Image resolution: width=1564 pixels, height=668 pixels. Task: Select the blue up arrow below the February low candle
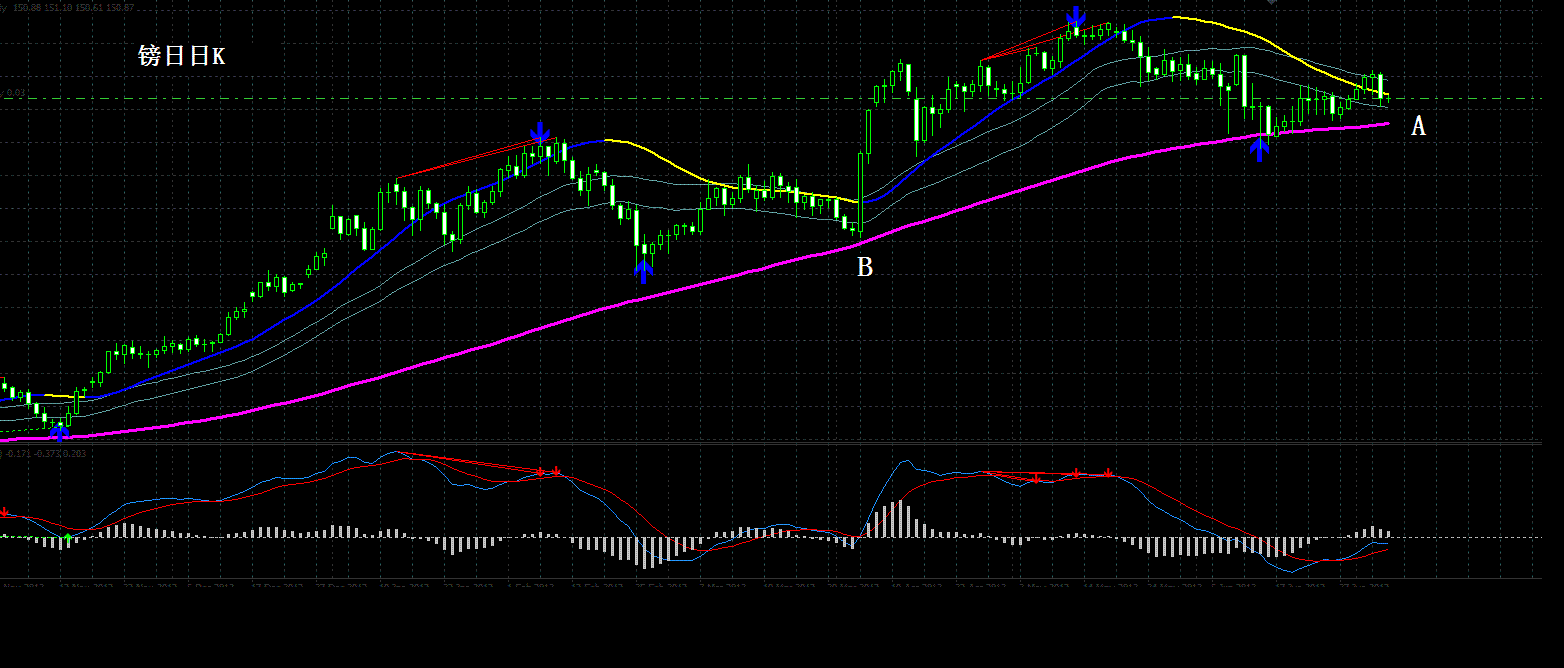click(x=644, y=270)
